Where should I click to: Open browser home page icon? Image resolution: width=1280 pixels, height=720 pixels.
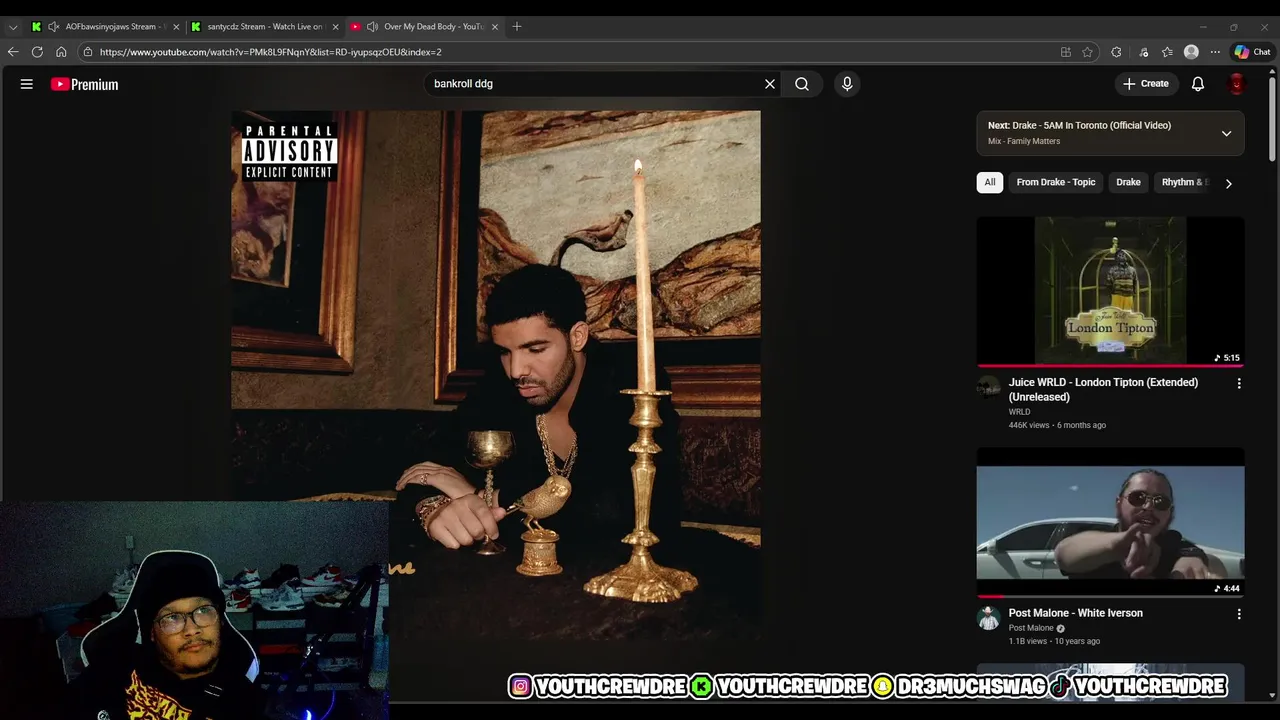click(x=61, y=52)
